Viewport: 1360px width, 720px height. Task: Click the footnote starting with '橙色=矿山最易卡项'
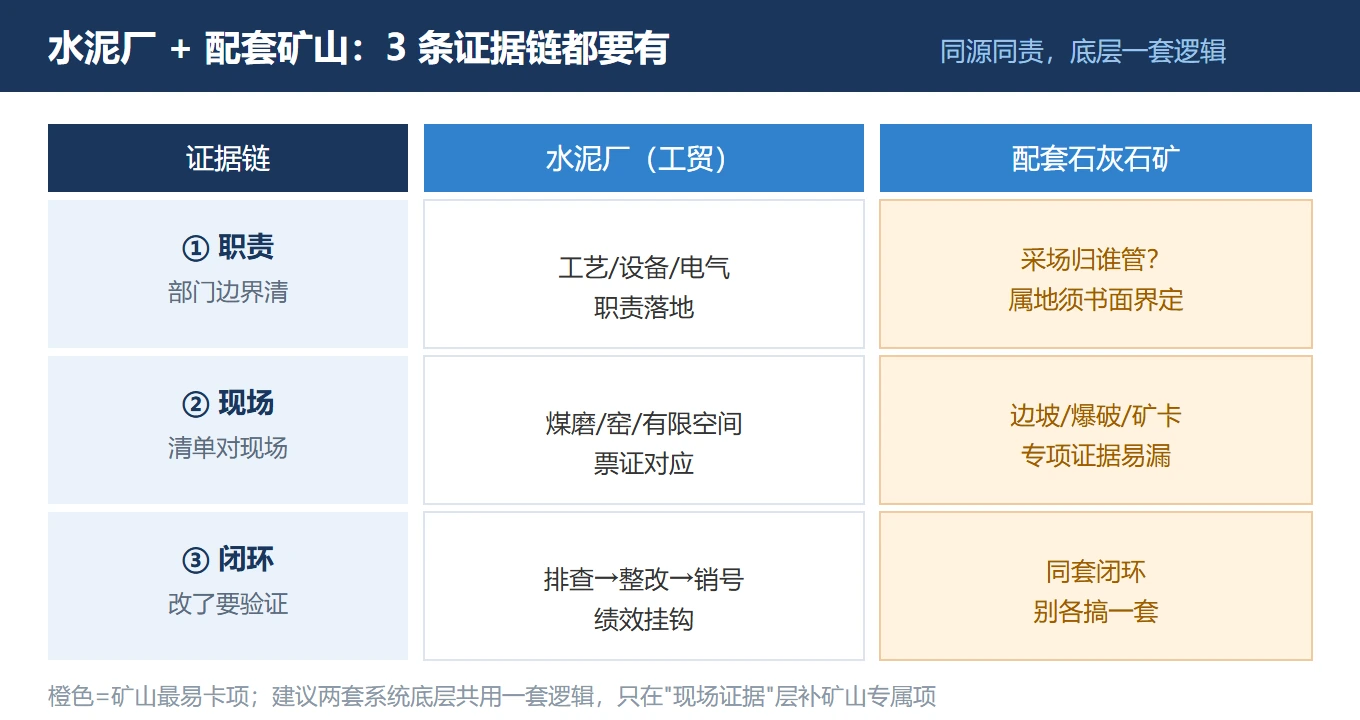point(492,696)
